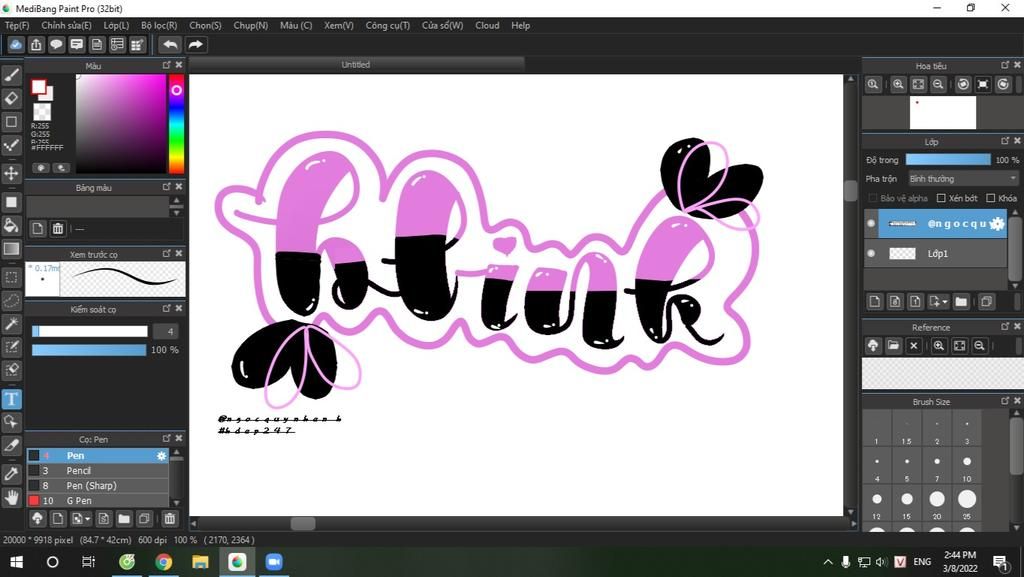Viewport: 1024px width, 577px height.
Task: Click the cloud save icon in toolbar
Action: (16, 44)
